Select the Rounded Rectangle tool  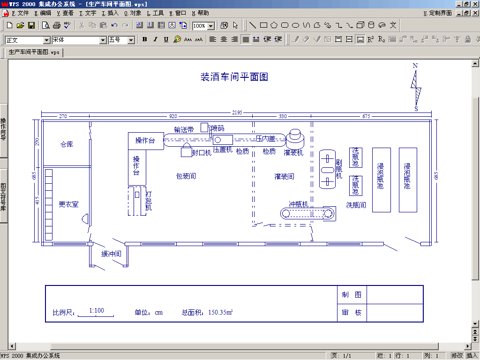[285, 25]
